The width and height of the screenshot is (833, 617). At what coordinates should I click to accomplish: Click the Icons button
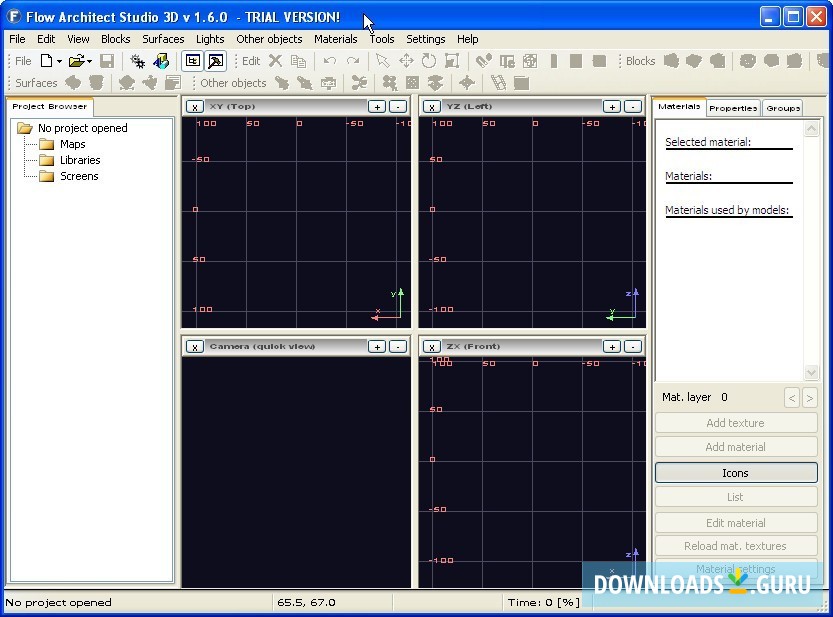pos(735,473)
